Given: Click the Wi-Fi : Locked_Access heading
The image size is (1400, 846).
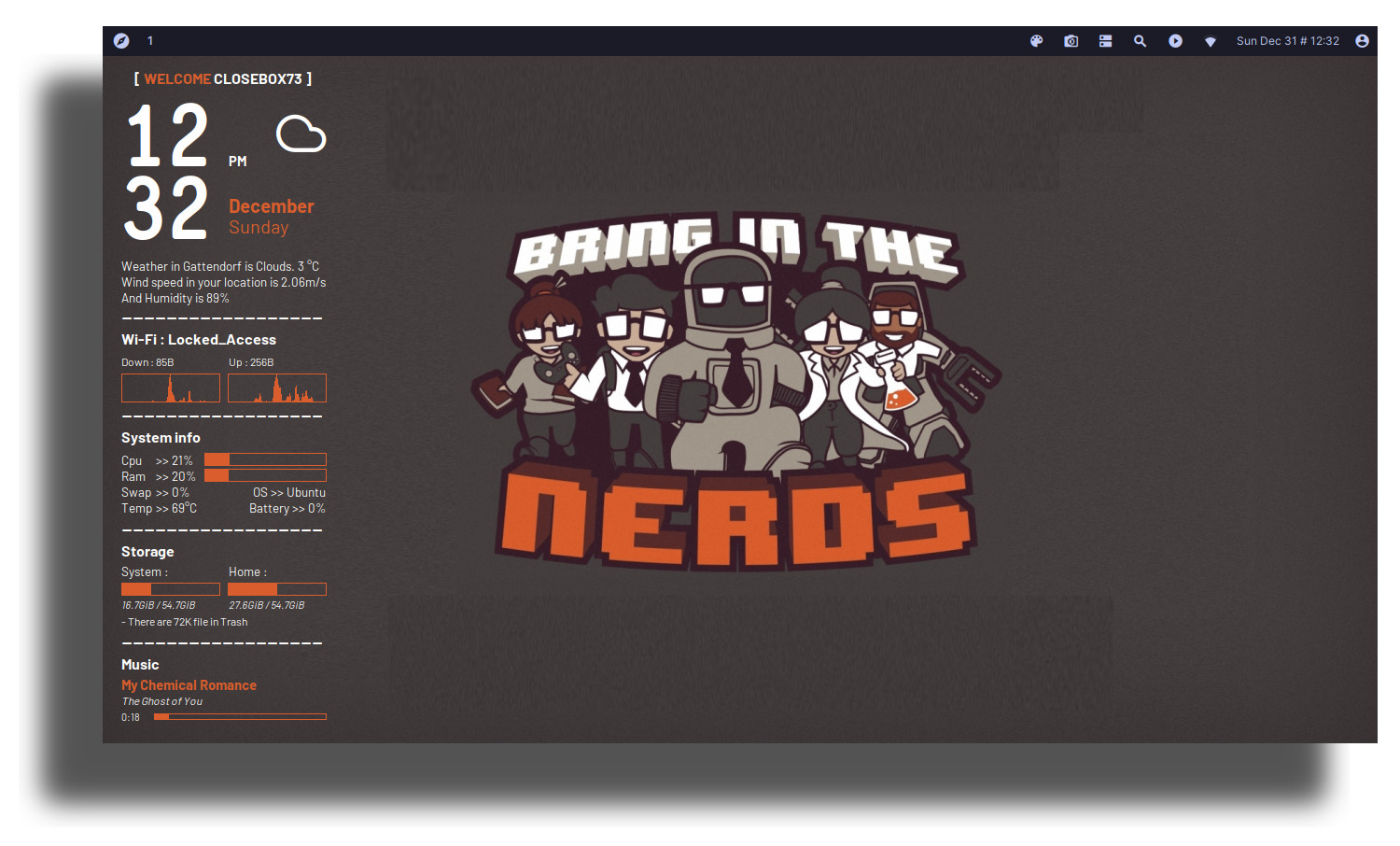Looking at the screenshot, I should click(x=199, y=340).
